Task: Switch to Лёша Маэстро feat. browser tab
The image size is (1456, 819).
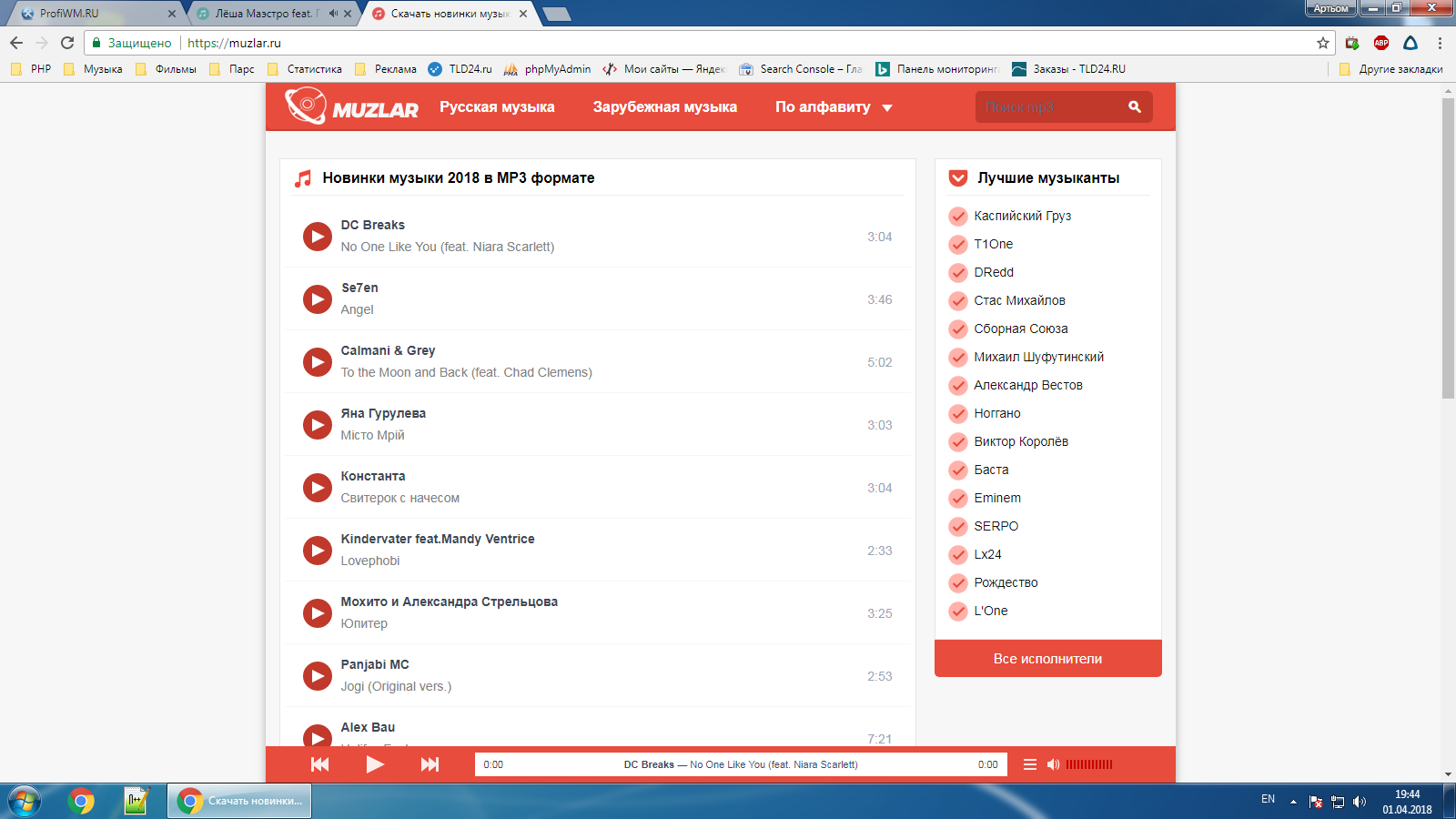Action: coord(273,14)
